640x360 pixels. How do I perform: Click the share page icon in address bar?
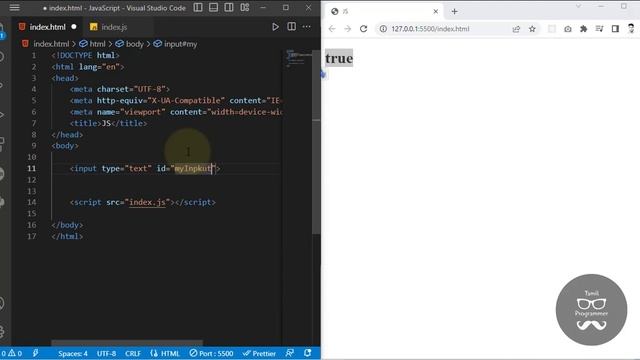click(x=516, y=29)
